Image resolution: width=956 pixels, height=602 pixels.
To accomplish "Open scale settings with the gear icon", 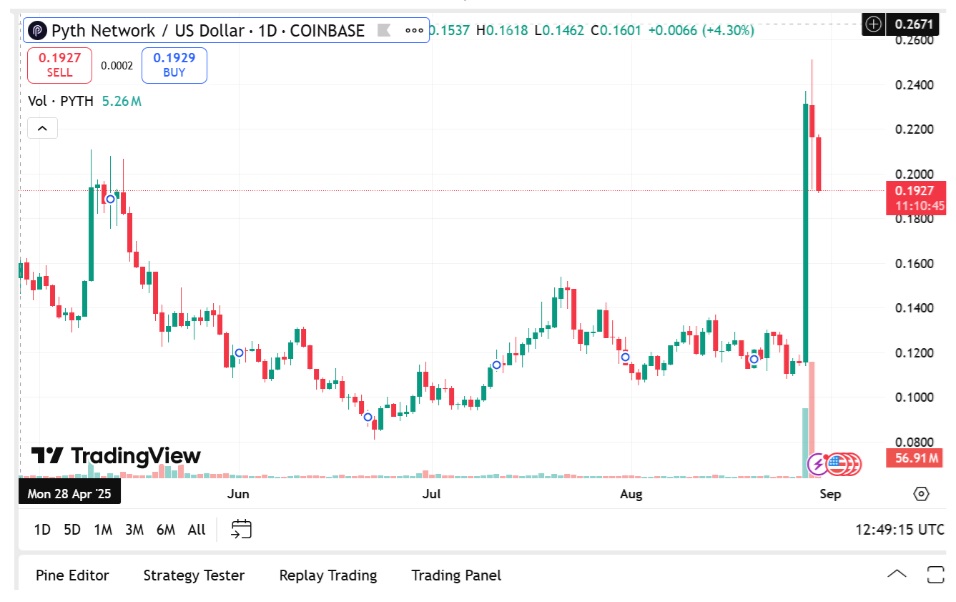I will click(920, 493).
